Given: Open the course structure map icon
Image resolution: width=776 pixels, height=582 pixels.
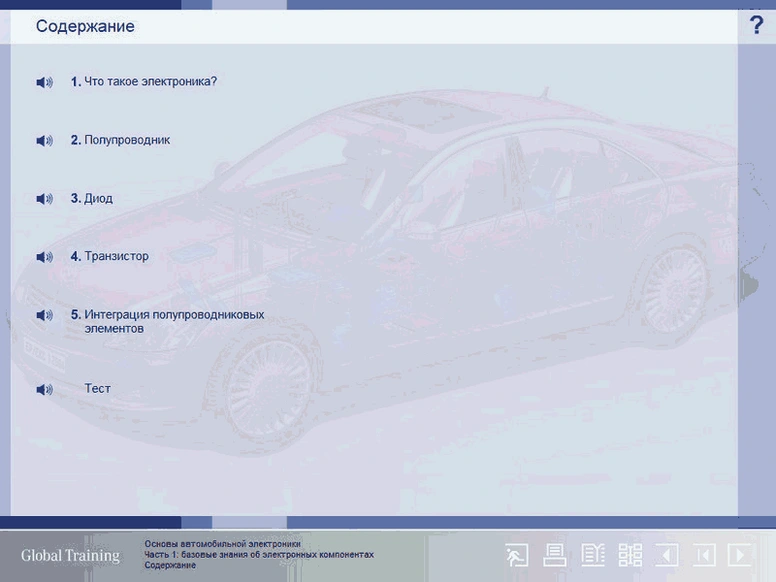Looking at the screenshot, I should tap(630, 555).
